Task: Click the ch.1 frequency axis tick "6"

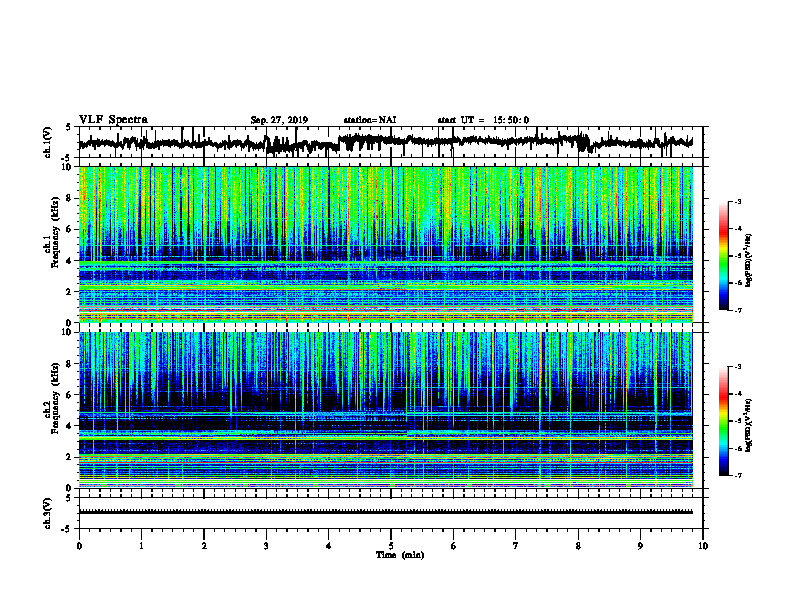Action: click(70, 229)
